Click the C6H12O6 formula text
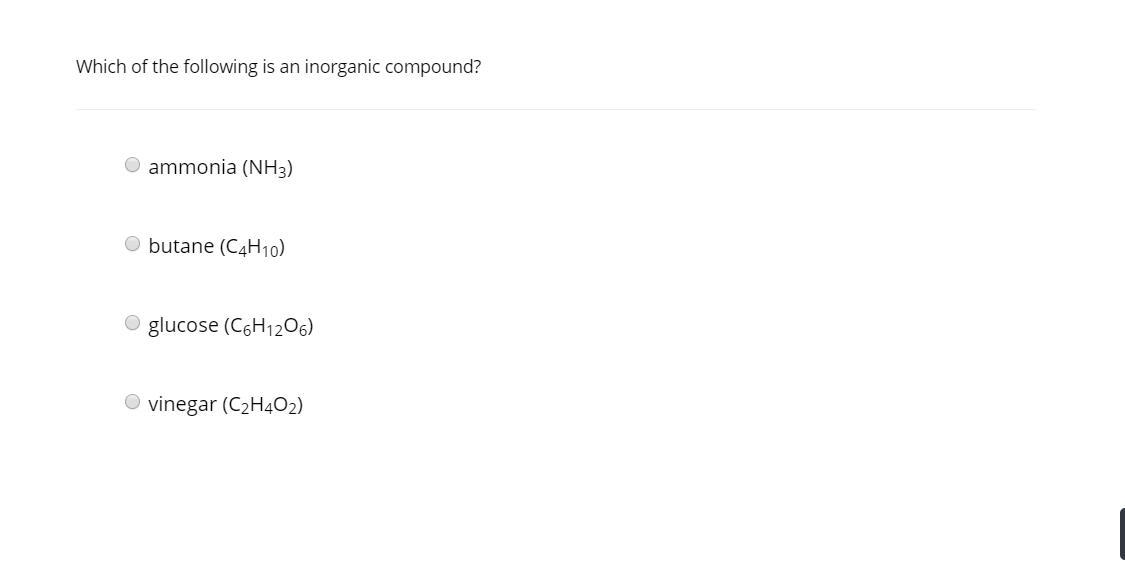Image resolution: width=1125 pixels, height=576 pixels. pos(268,326)
